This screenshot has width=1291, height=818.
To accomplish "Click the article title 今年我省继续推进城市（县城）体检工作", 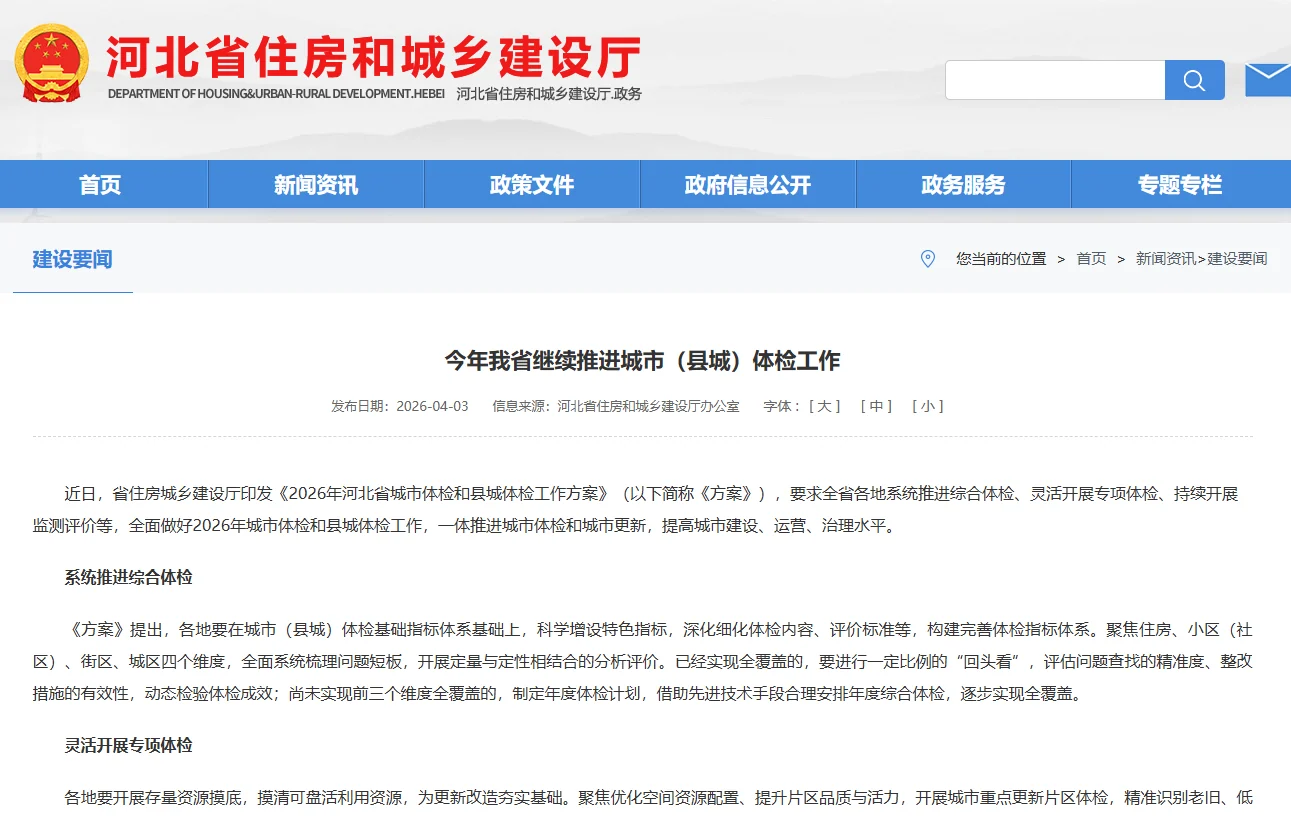I will [x=643, y=361].
